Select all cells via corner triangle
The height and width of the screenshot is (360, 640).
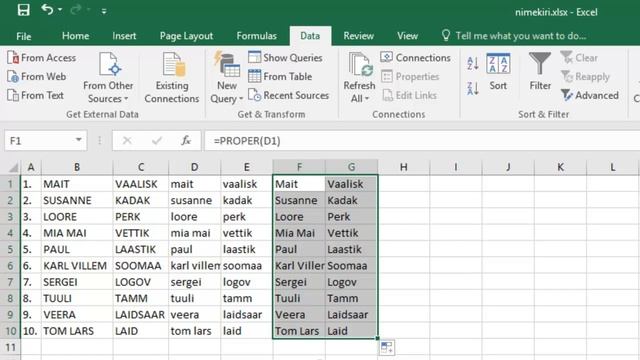pos(13,167)
